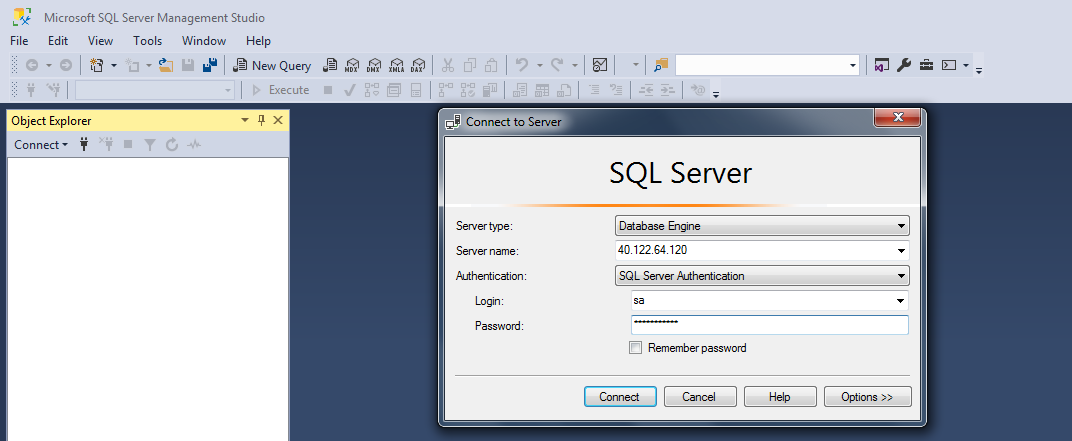Image resolution: width=1072 pixels, height=441 pixels.
Task: Click the Find in Files icon
Action: coord(660,66)
